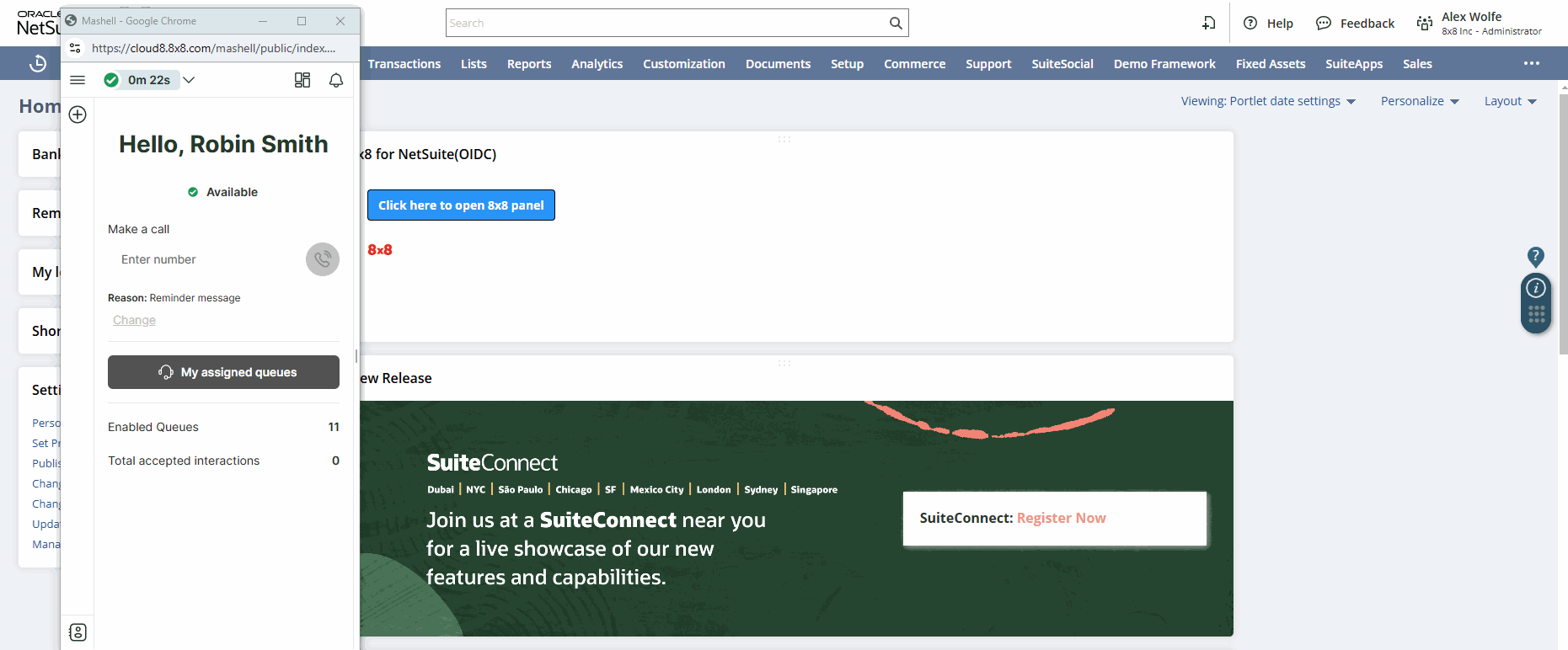Open My assigned queues

click(223, 372)
